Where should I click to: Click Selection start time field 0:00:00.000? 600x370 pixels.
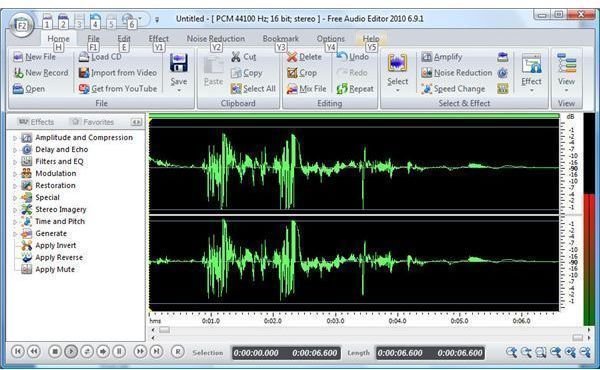click(256, 353)
